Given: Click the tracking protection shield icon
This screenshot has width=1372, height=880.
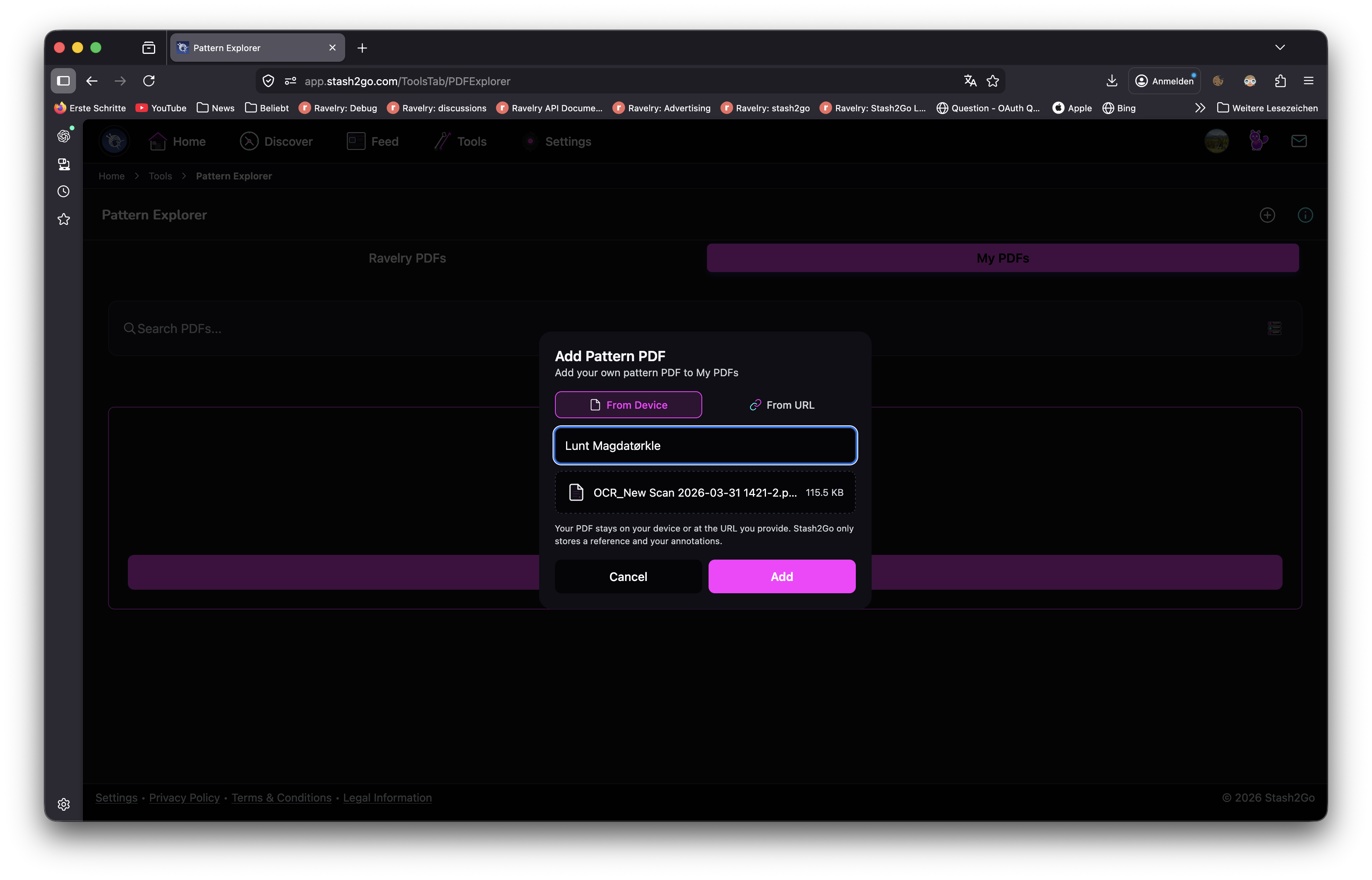Looking at the screenshot, I should tap(268, 81).
